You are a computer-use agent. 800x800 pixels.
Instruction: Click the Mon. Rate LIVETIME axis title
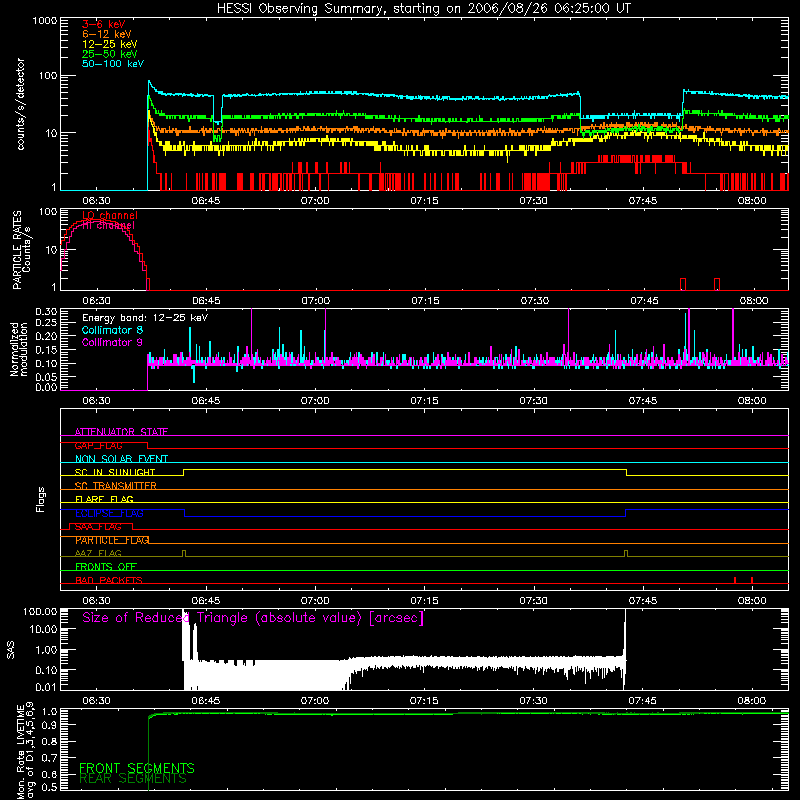[x=25, y=749]
